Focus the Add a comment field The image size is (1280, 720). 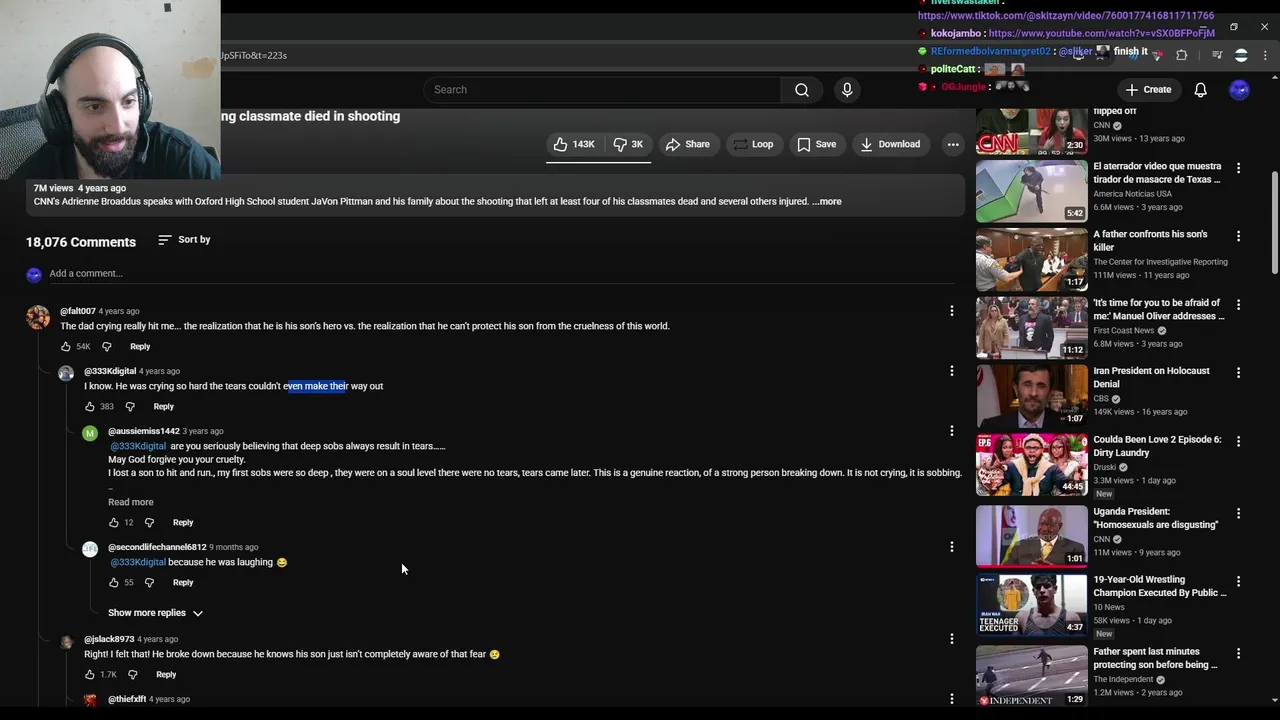pos(500,273)
